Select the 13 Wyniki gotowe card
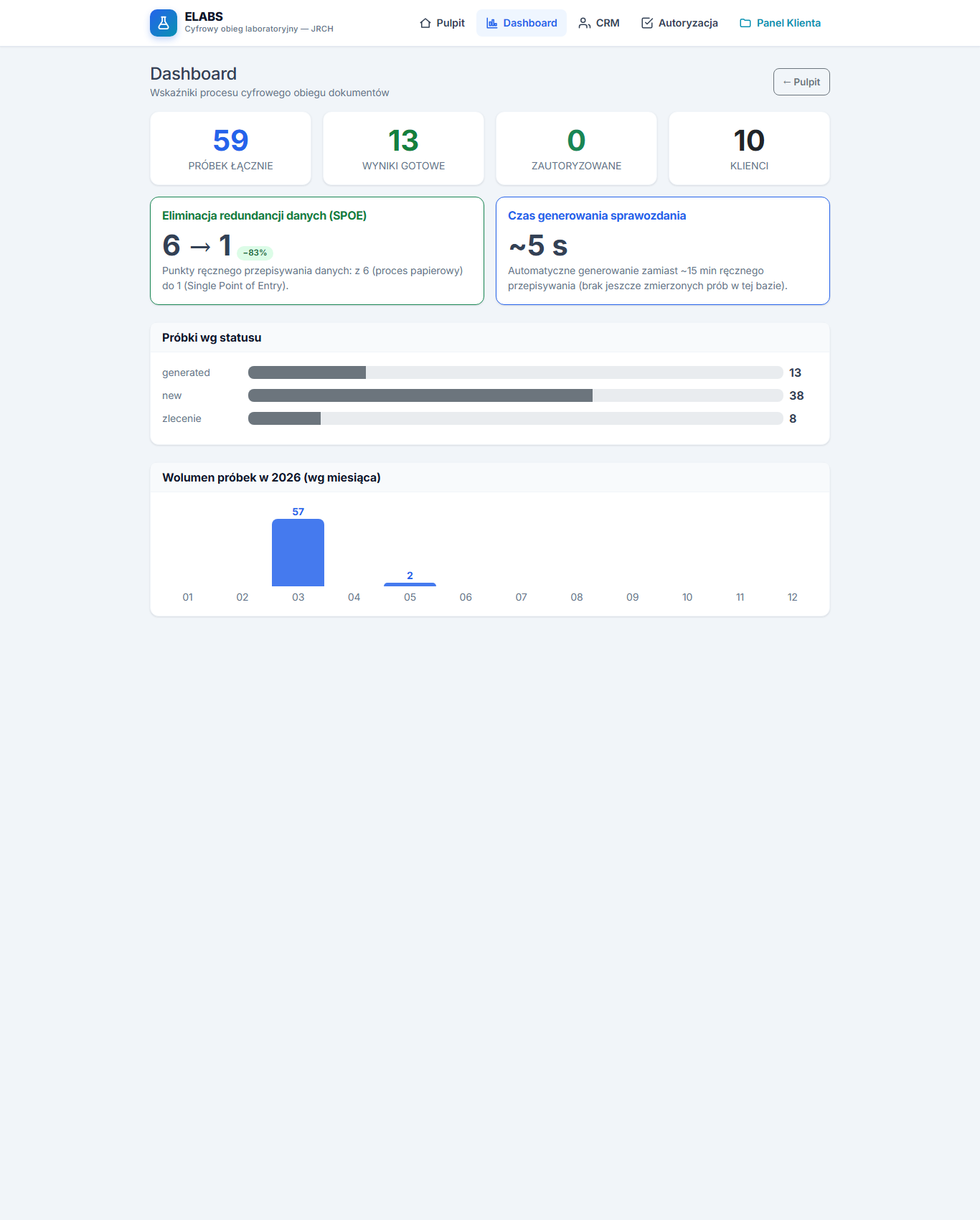Image resolution: width=980 pixels, height=1220 pixels. (x=403, y=149)
